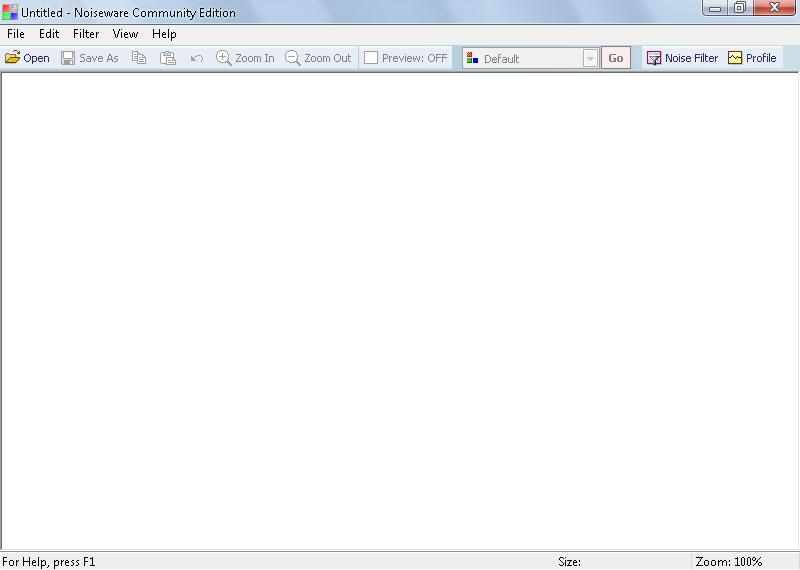This screenshot has width=800, height=570.
Task: Click the Save As floppy disk icon
Action: coord(68,58)
